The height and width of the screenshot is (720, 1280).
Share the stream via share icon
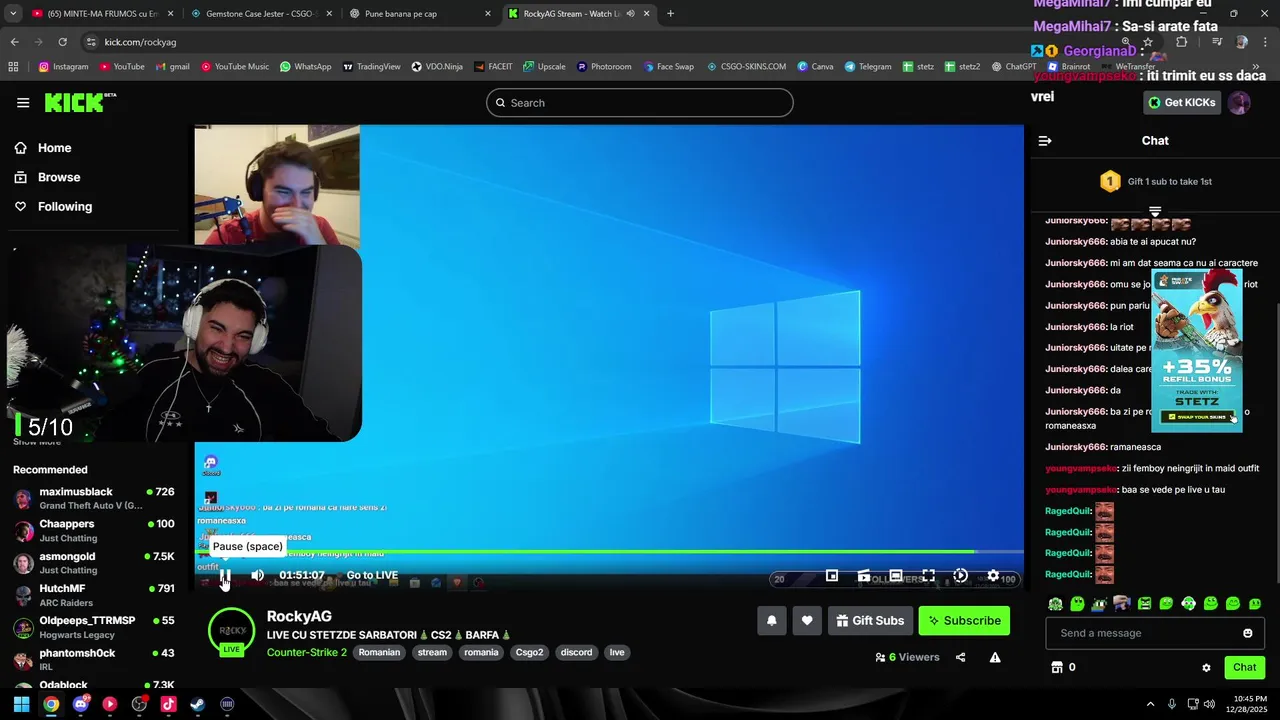click(961, 657)
